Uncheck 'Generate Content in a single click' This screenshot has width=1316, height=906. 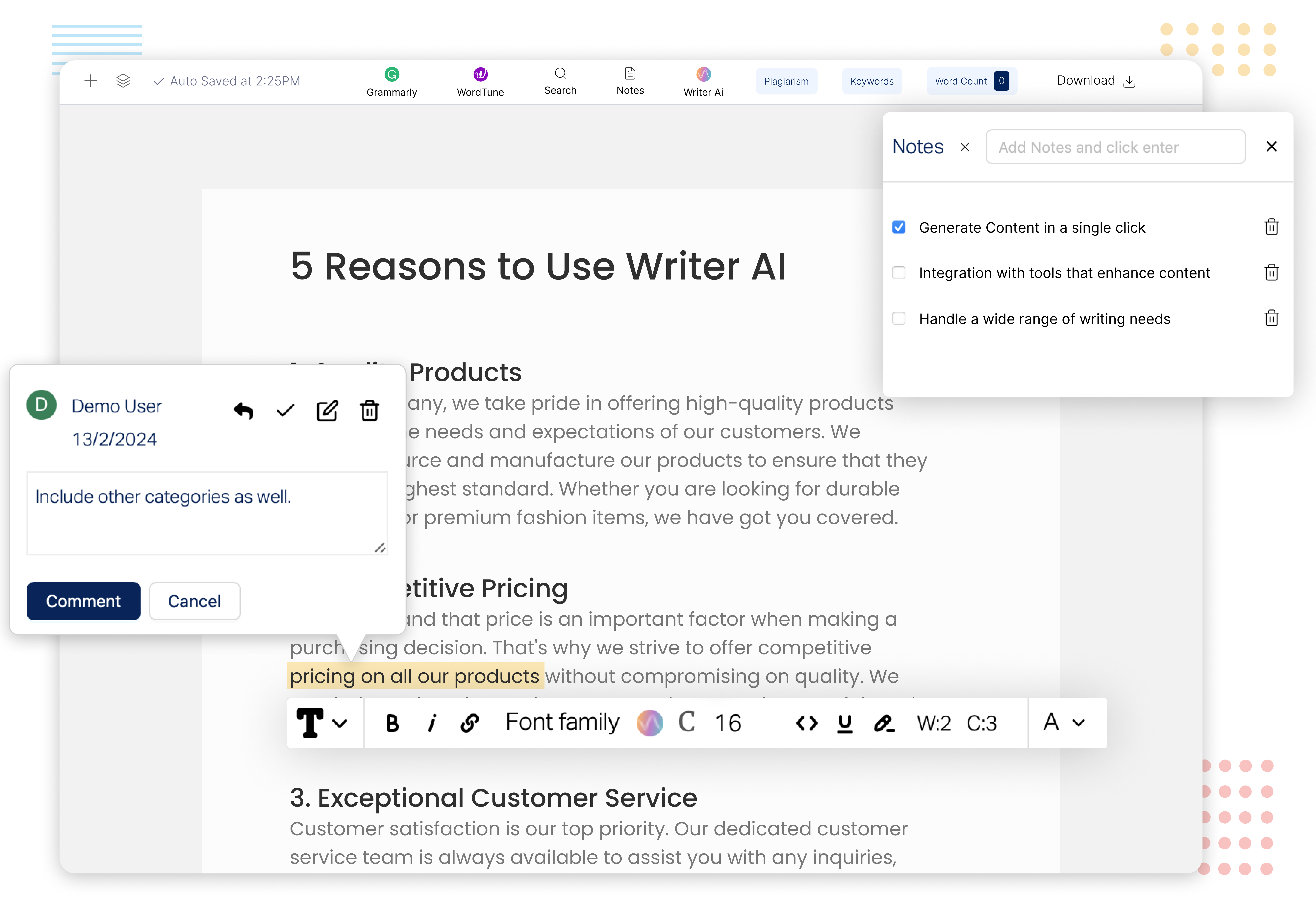click(899, 228)
